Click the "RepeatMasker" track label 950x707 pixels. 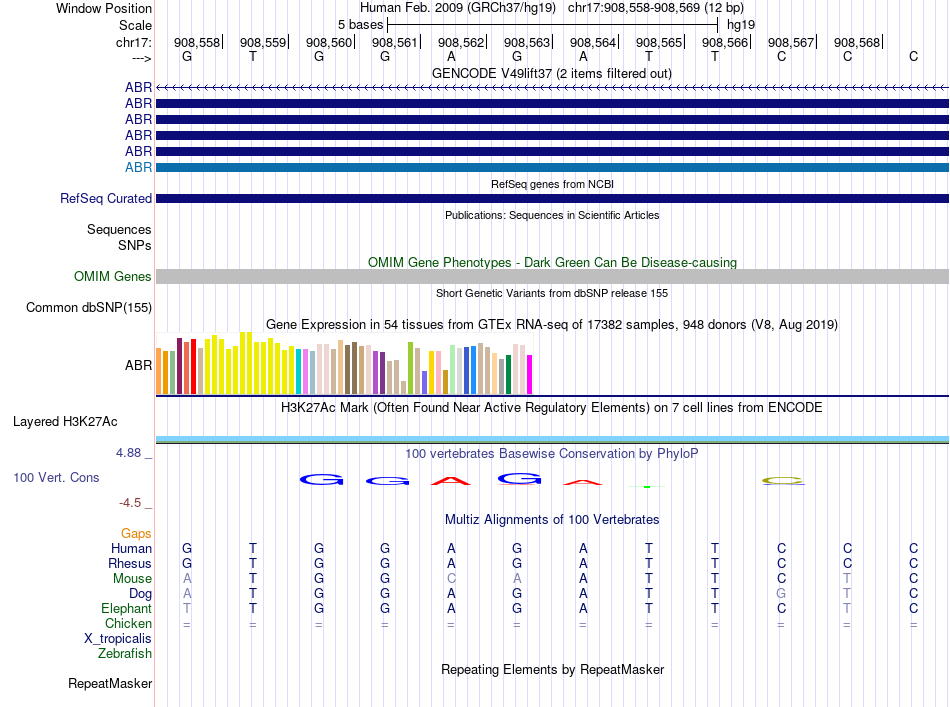(x=110, y=683)
